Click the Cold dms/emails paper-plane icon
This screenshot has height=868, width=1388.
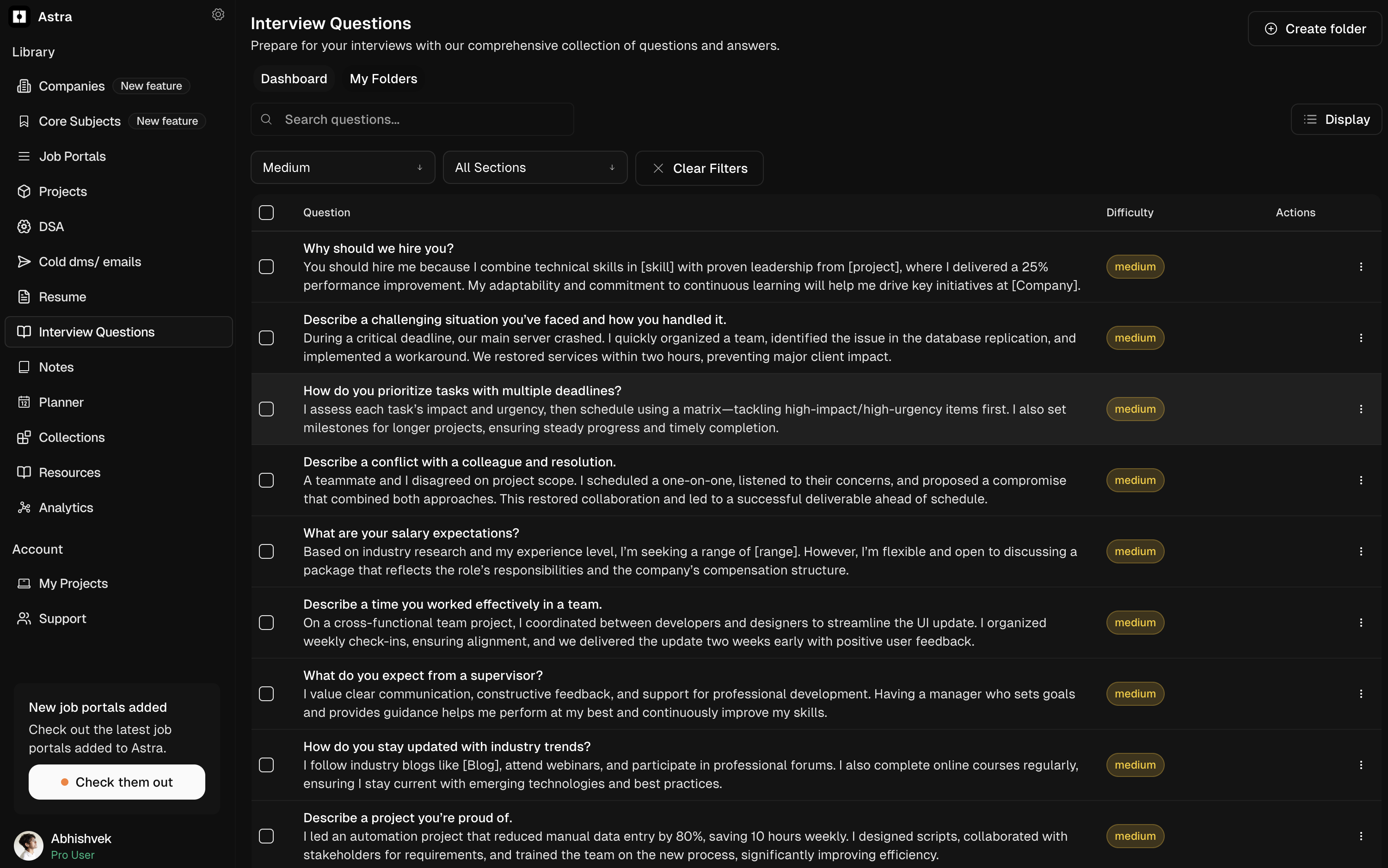coord(24,262)
